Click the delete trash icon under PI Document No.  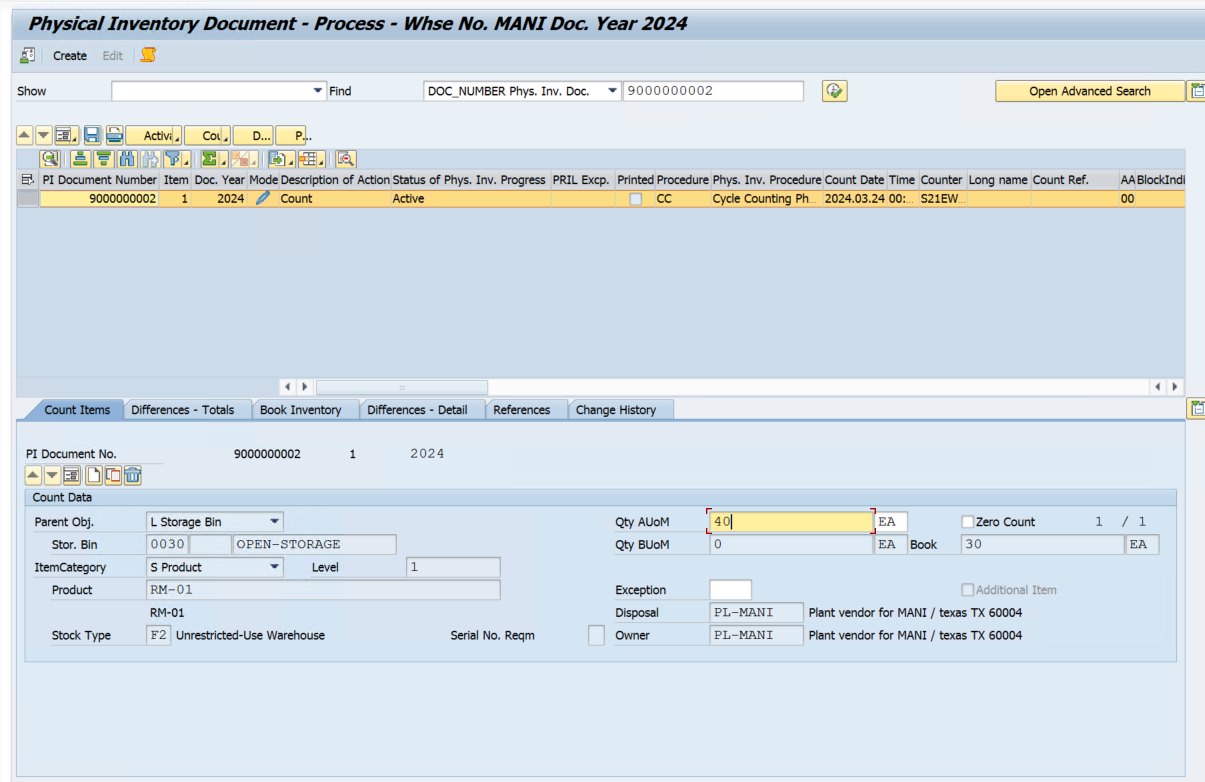pyautogui.click(x=133, y=475)
